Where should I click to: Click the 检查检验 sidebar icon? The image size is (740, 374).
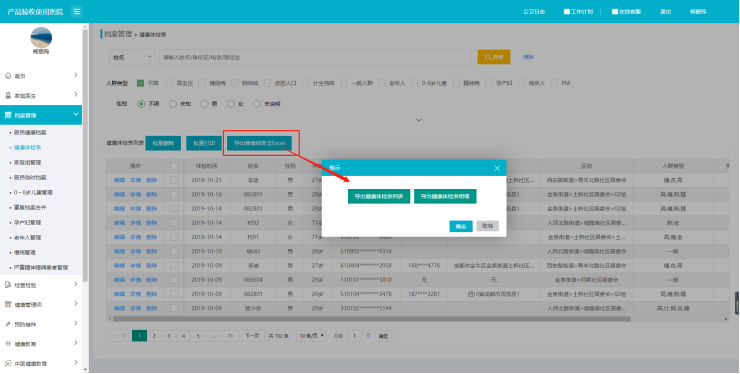(x=8, y=285)
